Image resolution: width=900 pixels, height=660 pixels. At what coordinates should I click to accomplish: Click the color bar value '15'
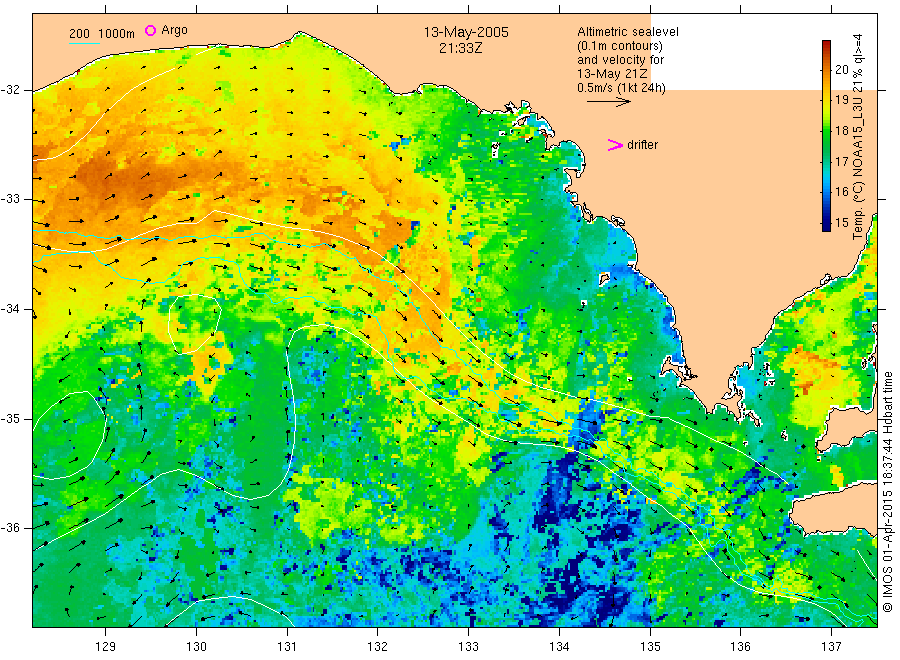click(841, 223)
